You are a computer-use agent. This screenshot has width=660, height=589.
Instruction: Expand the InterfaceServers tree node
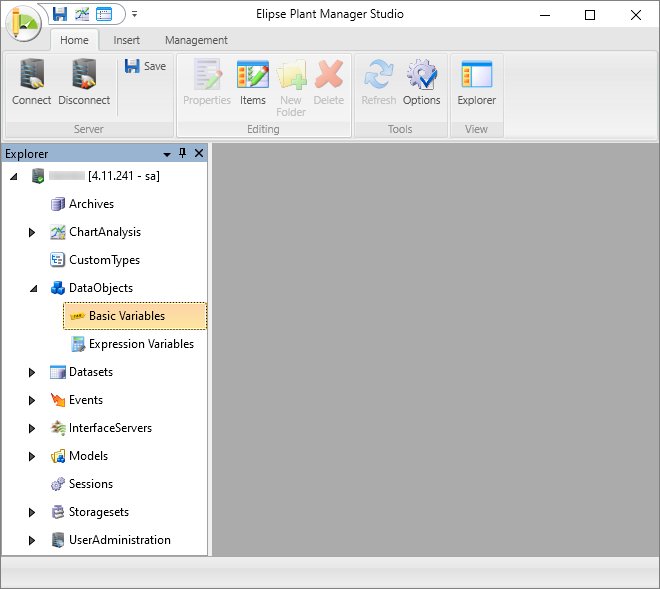coord(32,428)
